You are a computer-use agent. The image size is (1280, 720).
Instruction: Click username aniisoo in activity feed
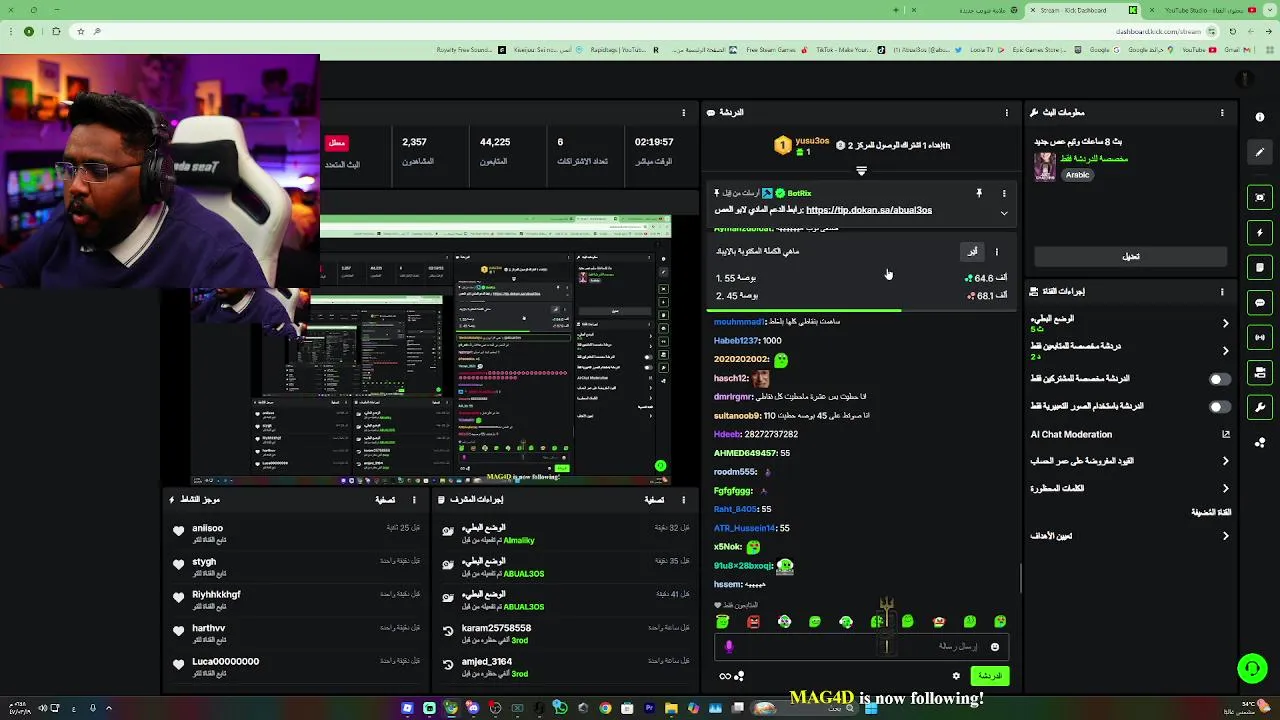208,528
